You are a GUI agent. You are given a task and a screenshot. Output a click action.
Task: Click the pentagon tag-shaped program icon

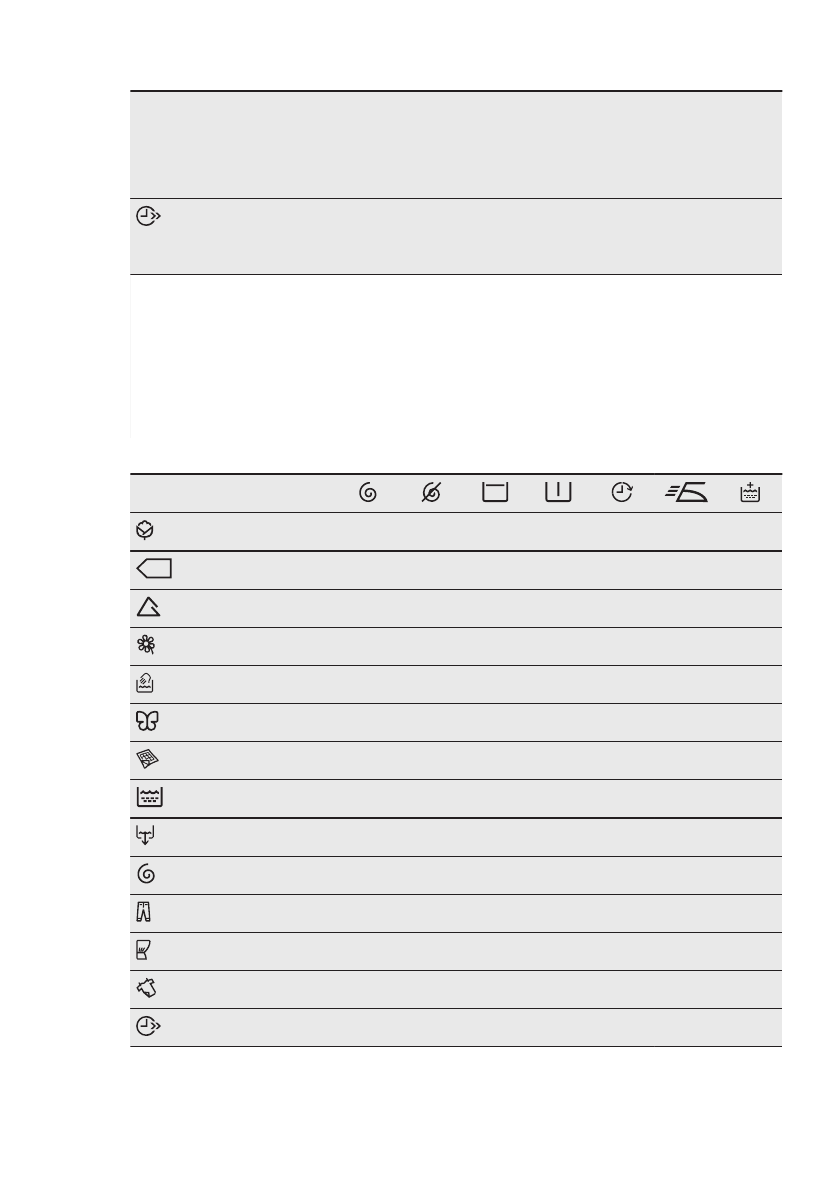coord(154,569)
